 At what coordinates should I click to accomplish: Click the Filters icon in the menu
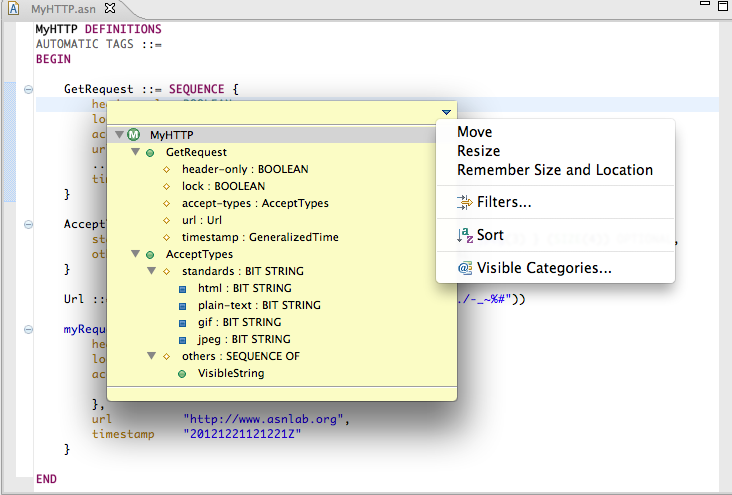(x=464, y=203)
